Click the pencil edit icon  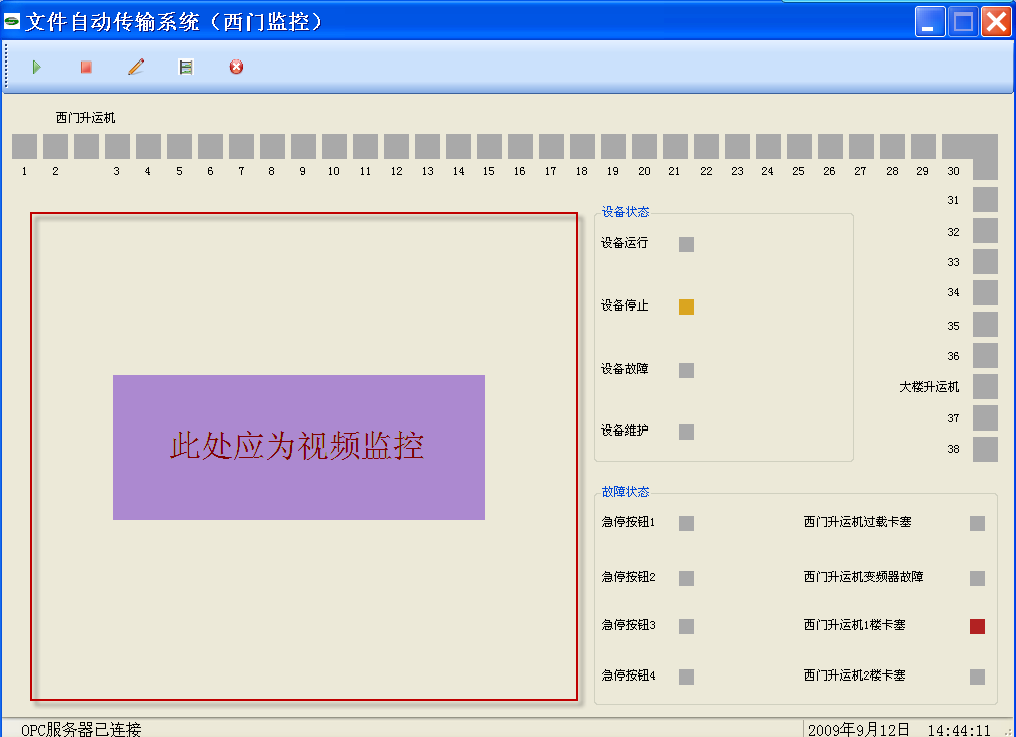pyautogui.click(x=136, y=67)
